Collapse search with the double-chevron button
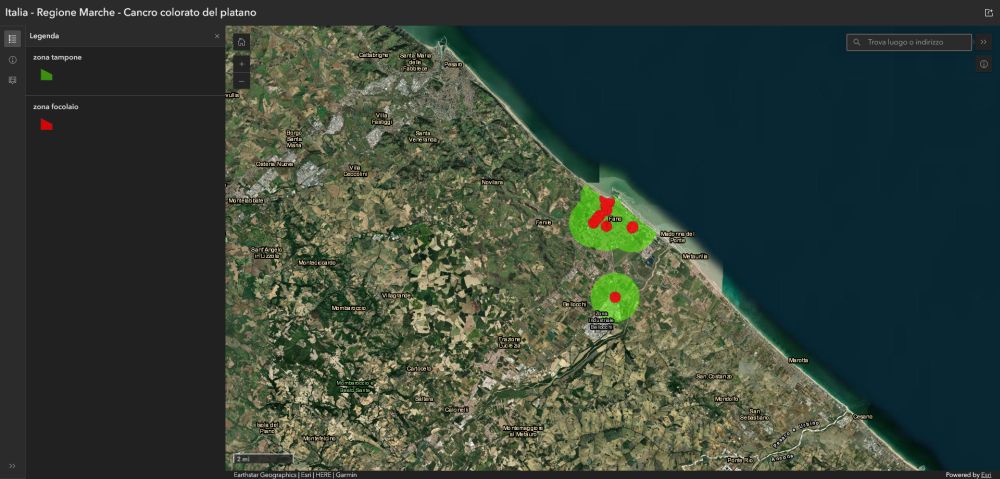The image size is (1000, 479). 983,42
